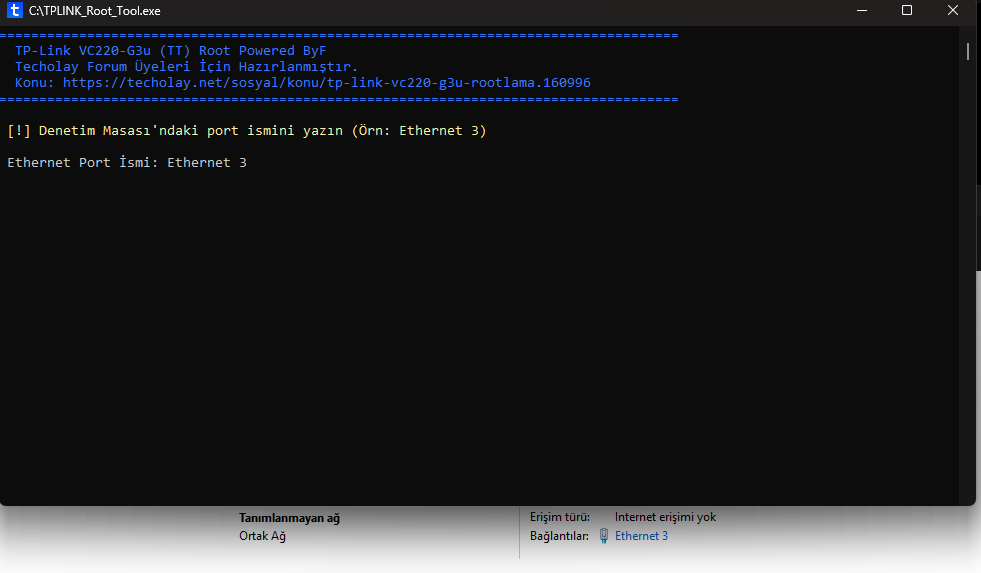
Task: Click the 'Tanımlanmayan ağ' network name
Action: [x=289, y=518]
